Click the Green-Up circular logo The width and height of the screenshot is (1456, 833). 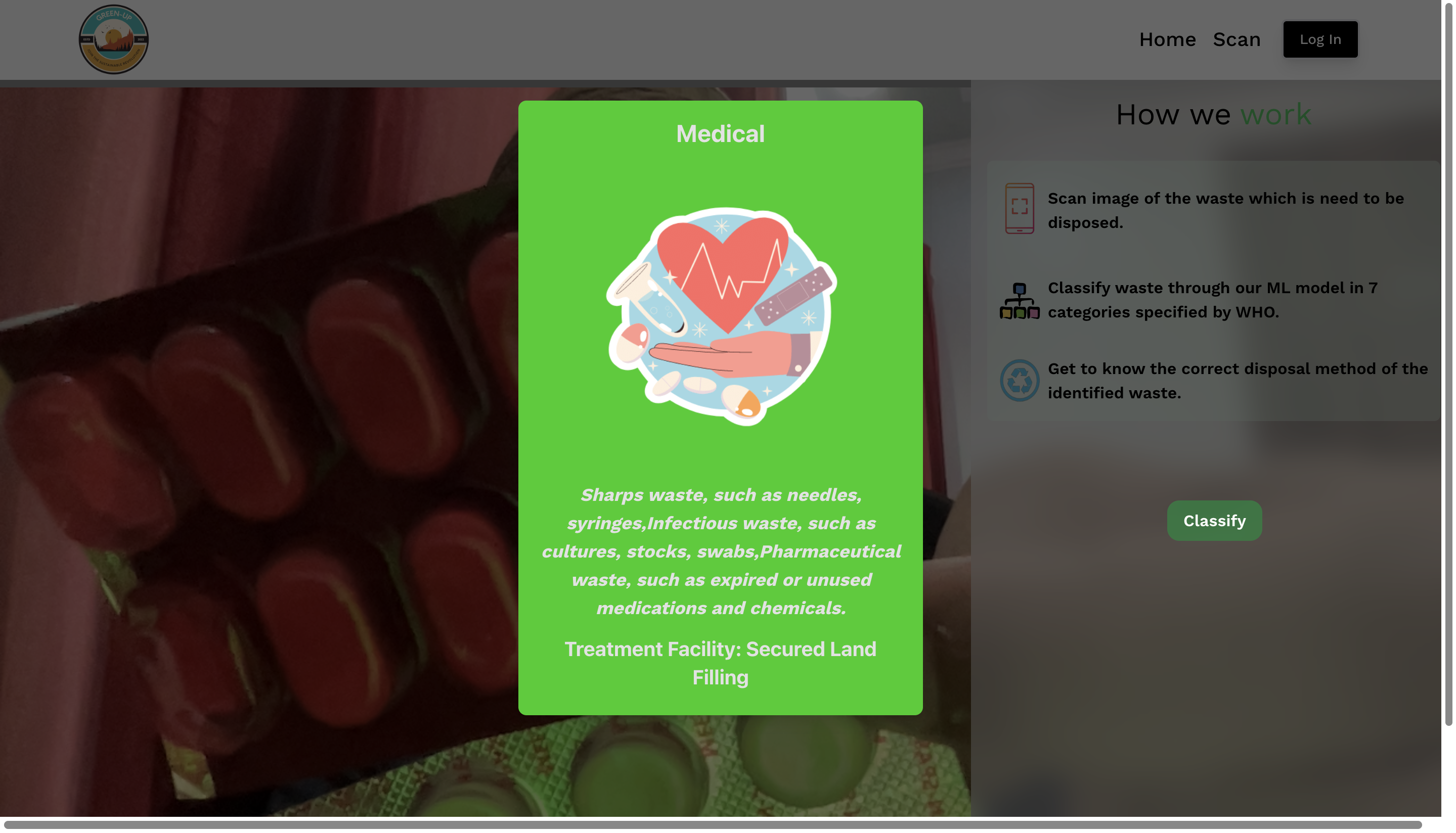(113, 39)
